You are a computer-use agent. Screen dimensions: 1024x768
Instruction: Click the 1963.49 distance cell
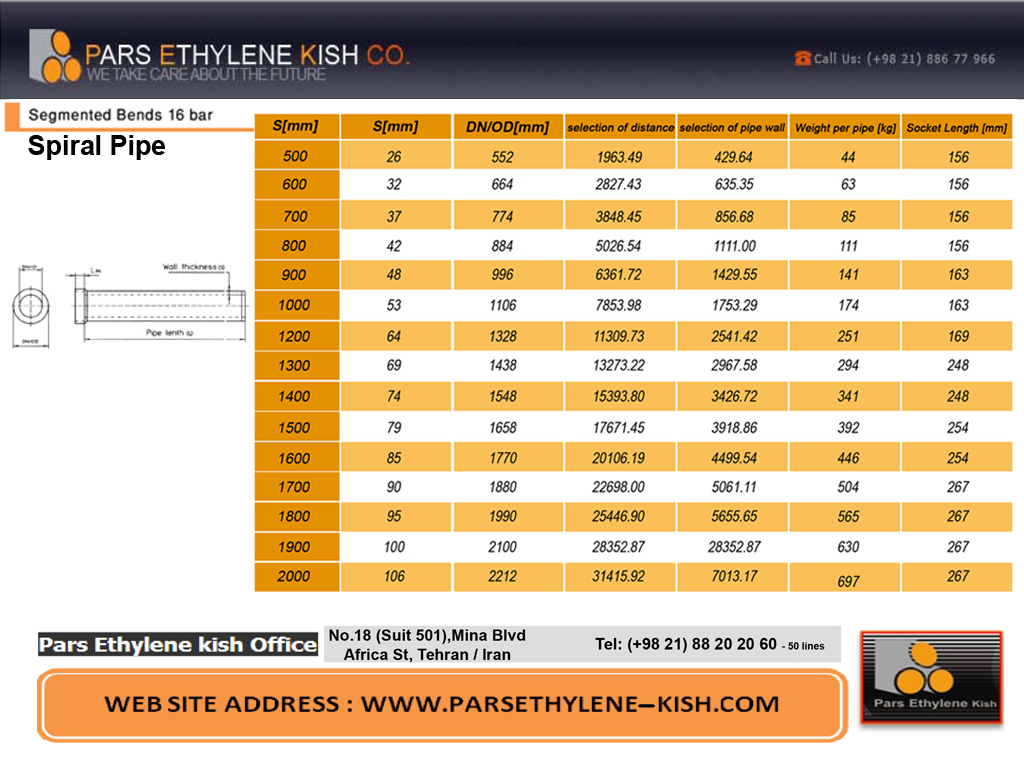tap(619, 157)
